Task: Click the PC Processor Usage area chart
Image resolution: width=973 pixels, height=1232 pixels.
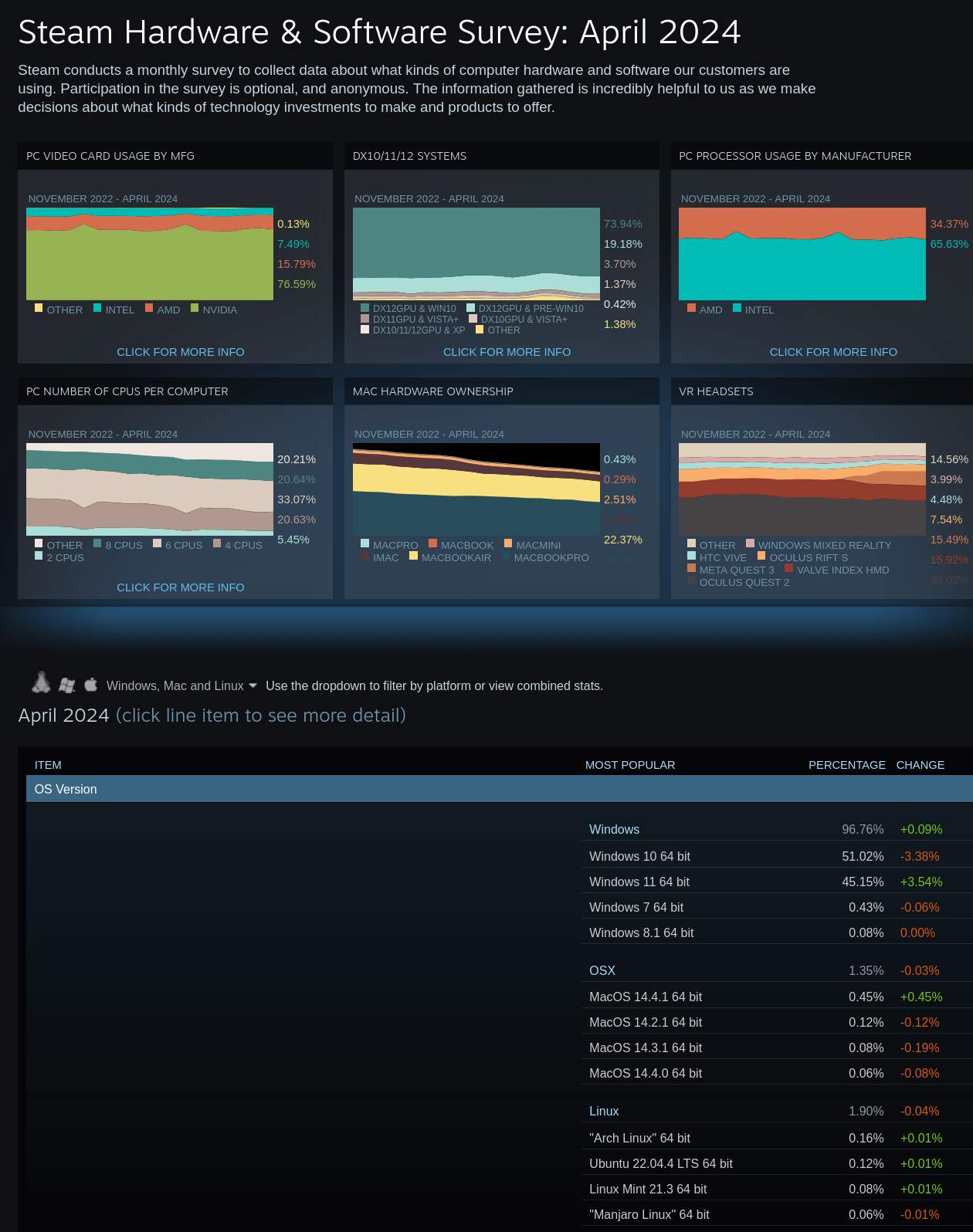Action: [802, 254]
